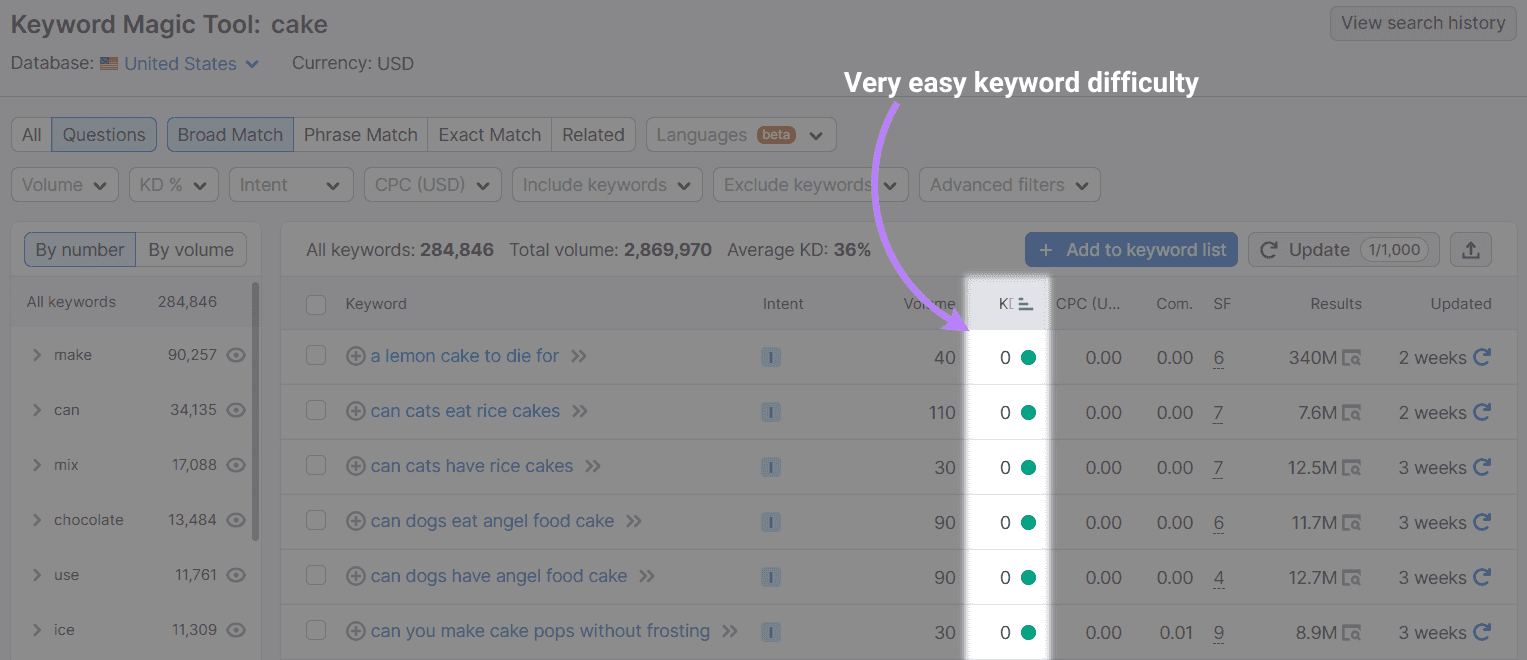The width and height of the screenshot is (1527, 660).
Task: Open the KD % filter dropdown
Action: tap(174, 185)
